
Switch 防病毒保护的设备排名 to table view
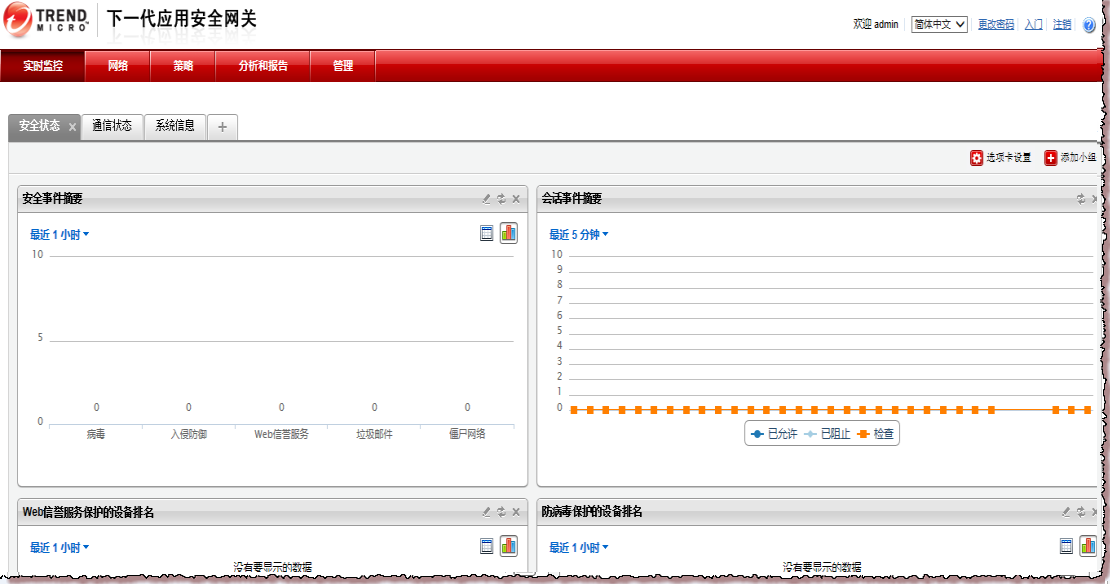coord(1067,545)
